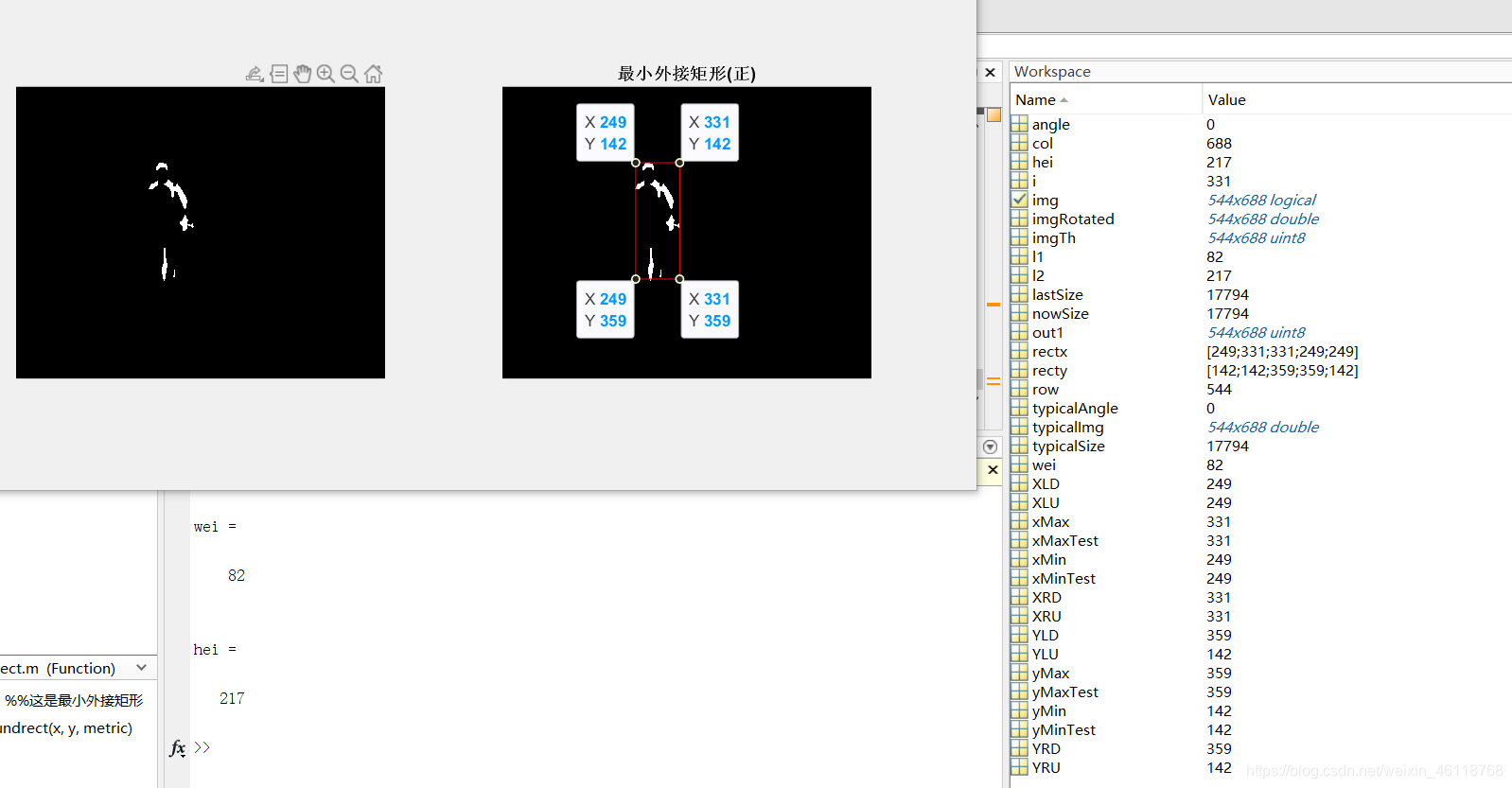1512x788 pixels.
Task: Select the XLD variable icon
Action: click(x=1019, y=483)
